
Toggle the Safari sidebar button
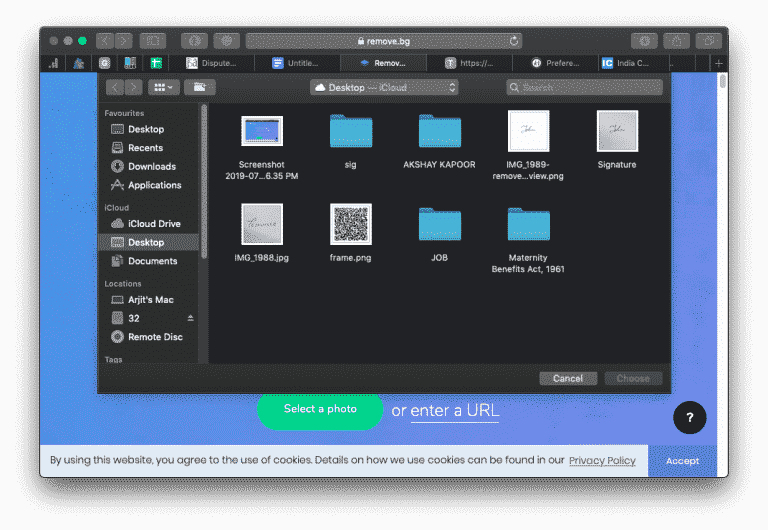coord(153,41)
